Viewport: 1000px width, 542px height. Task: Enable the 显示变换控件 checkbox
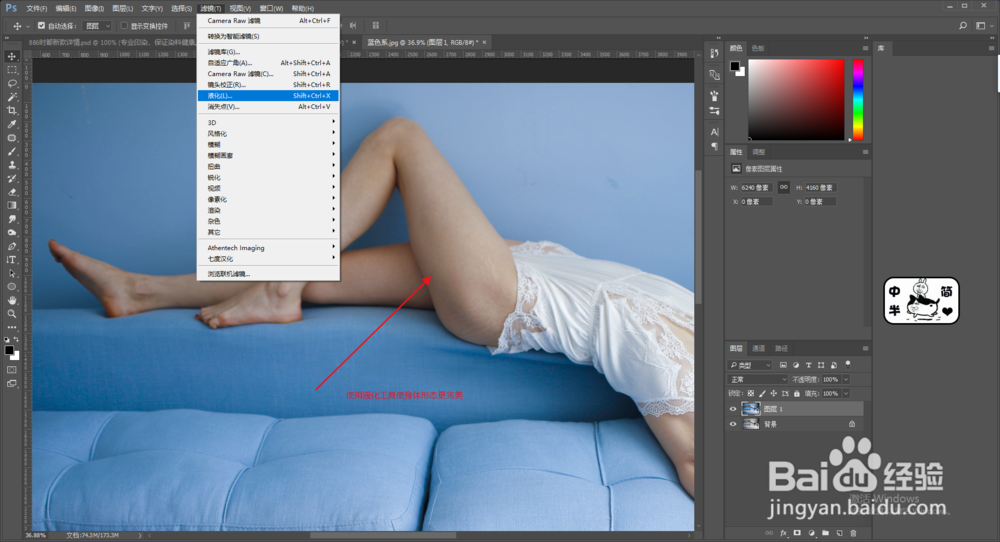click(x=124, y=26)
